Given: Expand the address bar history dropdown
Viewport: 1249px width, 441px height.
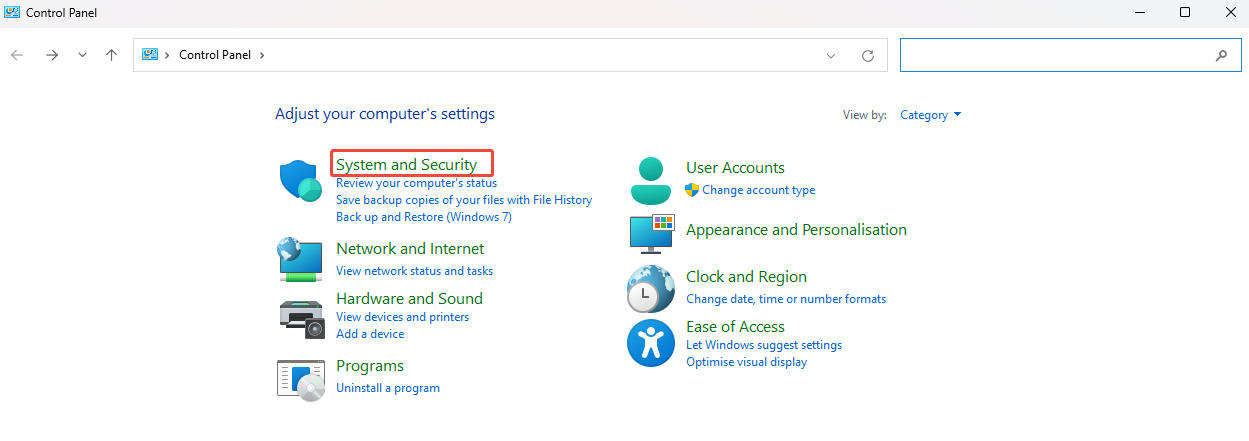Looking at the screenshot, I should point(830,55).
